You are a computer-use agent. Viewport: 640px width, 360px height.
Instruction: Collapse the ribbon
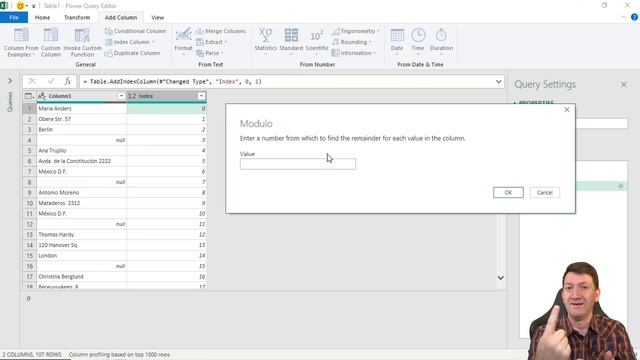point(623,17)
